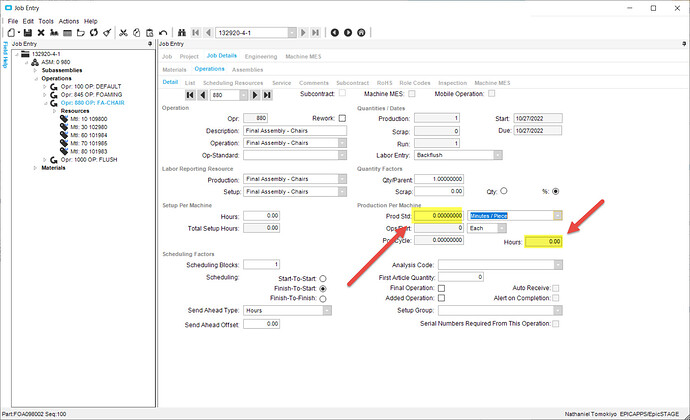Switch to the Materials sub-tab

[x=174, y=70]
